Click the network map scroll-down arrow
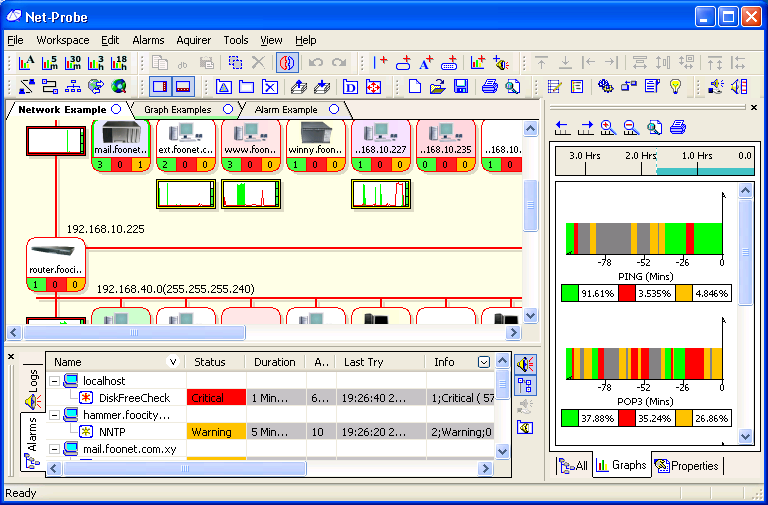The height and width of the screenshot is (505, 768). coord(531,315)
